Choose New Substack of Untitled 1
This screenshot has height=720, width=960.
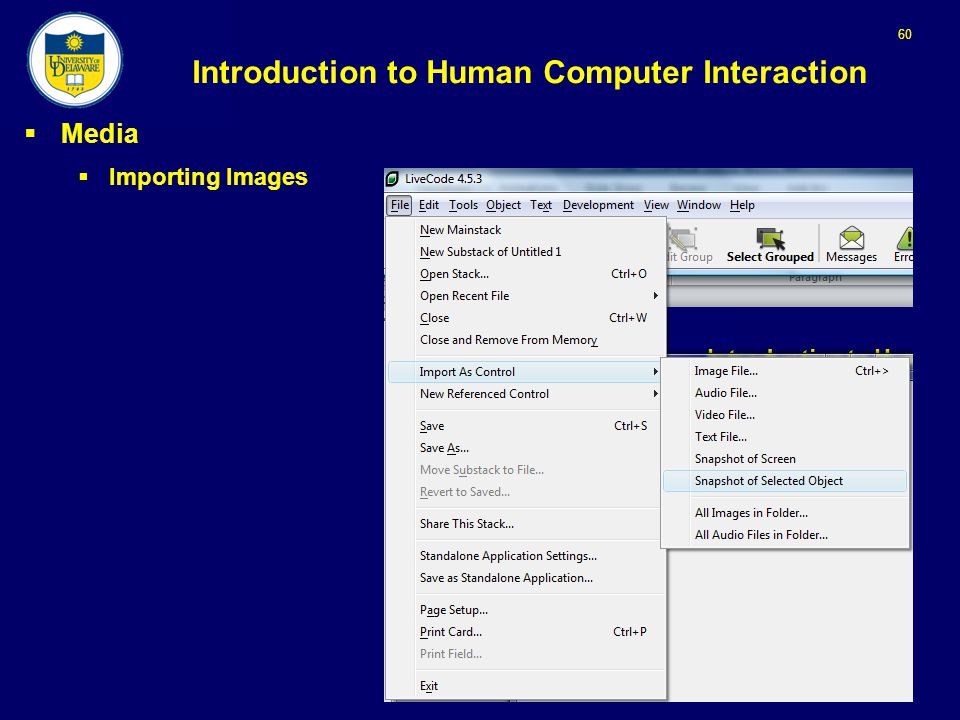[x=527, y=252]
